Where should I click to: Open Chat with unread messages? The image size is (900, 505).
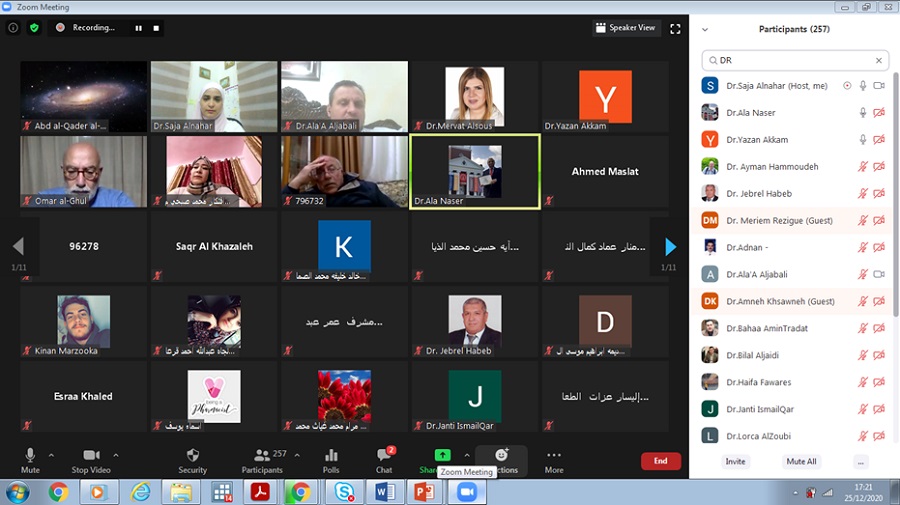(384, 461)
